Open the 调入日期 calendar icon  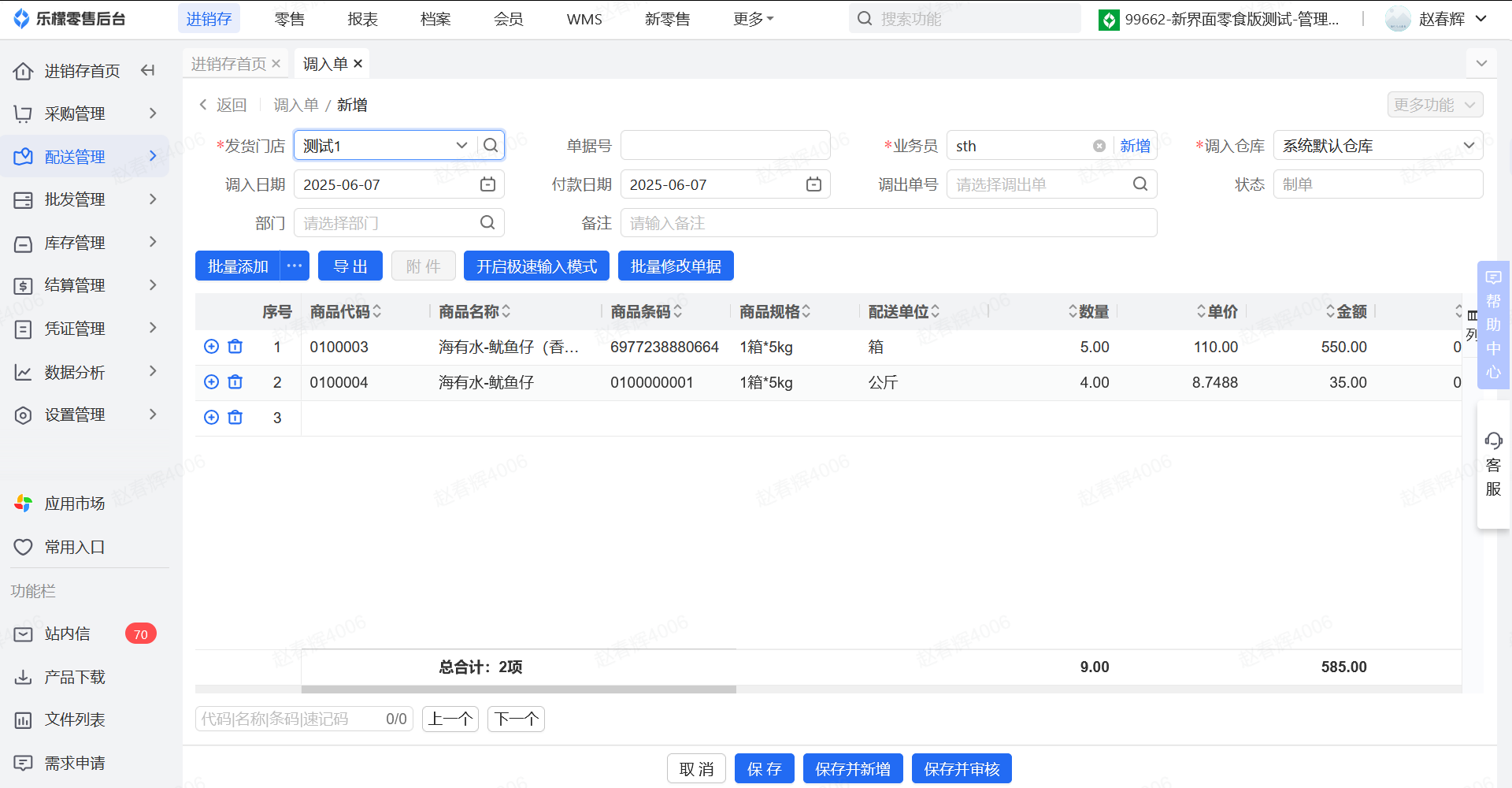(488, 184)
